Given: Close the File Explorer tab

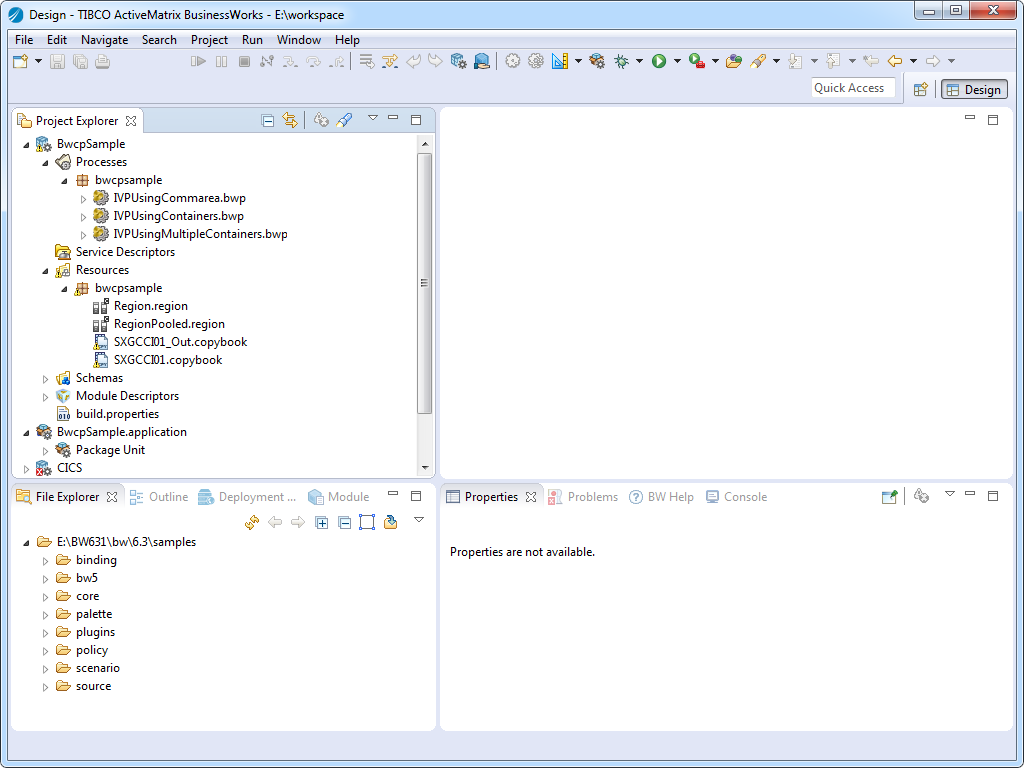Looking at the screenshot, I should [112, 497].
